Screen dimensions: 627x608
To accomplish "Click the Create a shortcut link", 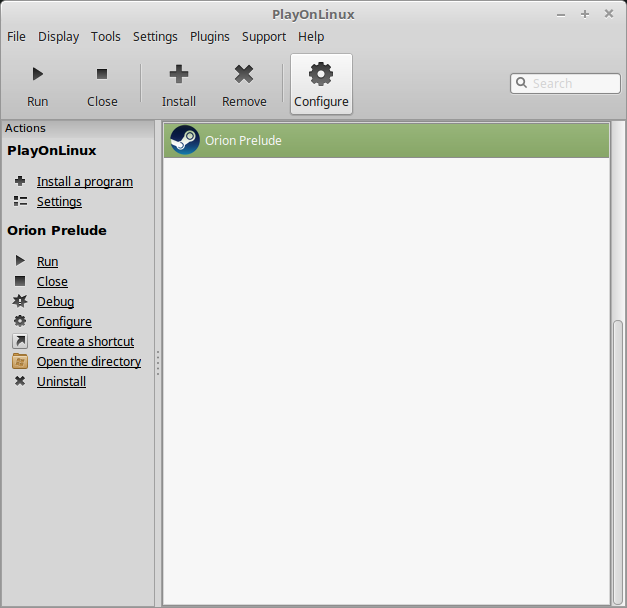I will tap(86, 342).
